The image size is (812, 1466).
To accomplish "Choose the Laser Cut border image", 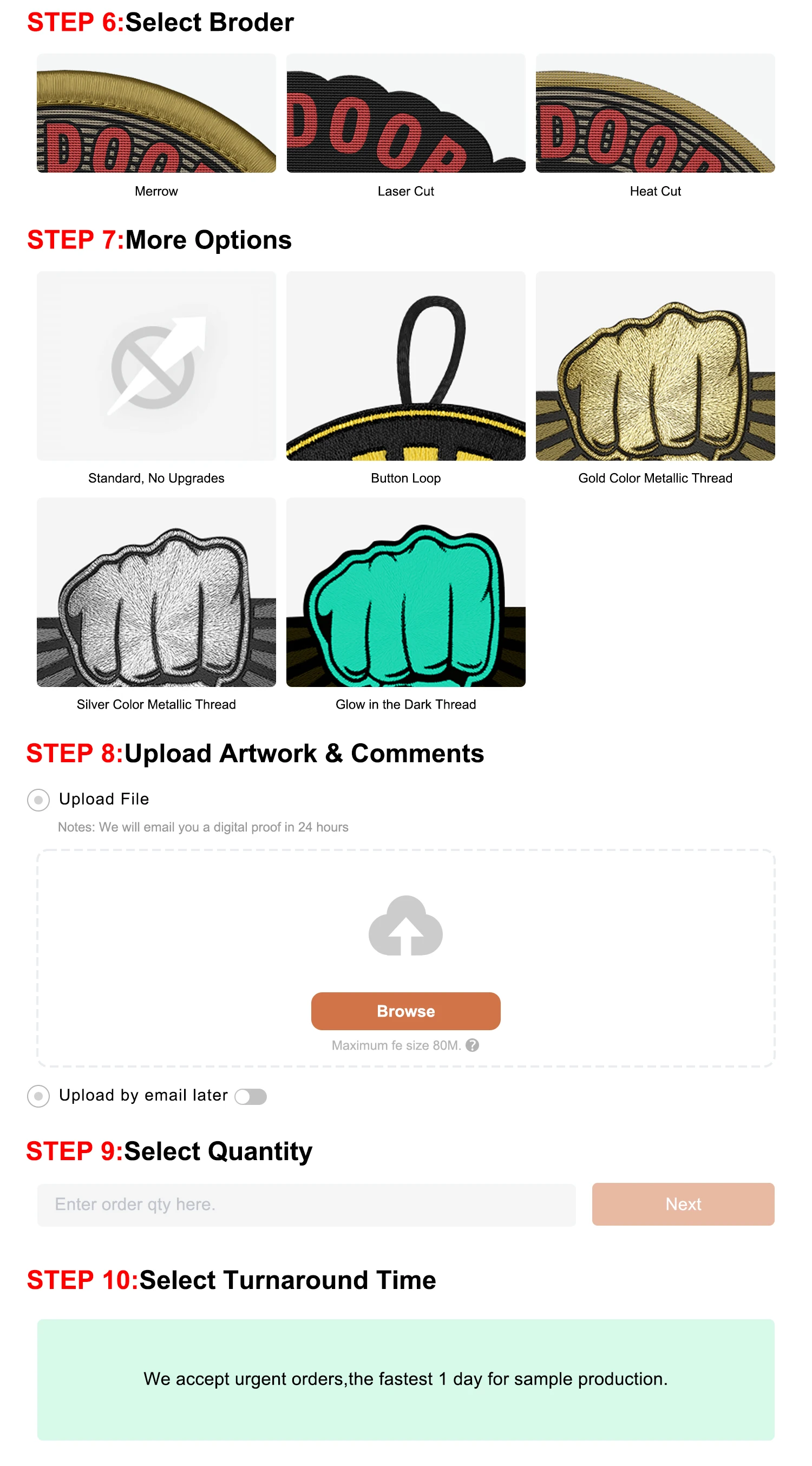I will click(405, 113).
